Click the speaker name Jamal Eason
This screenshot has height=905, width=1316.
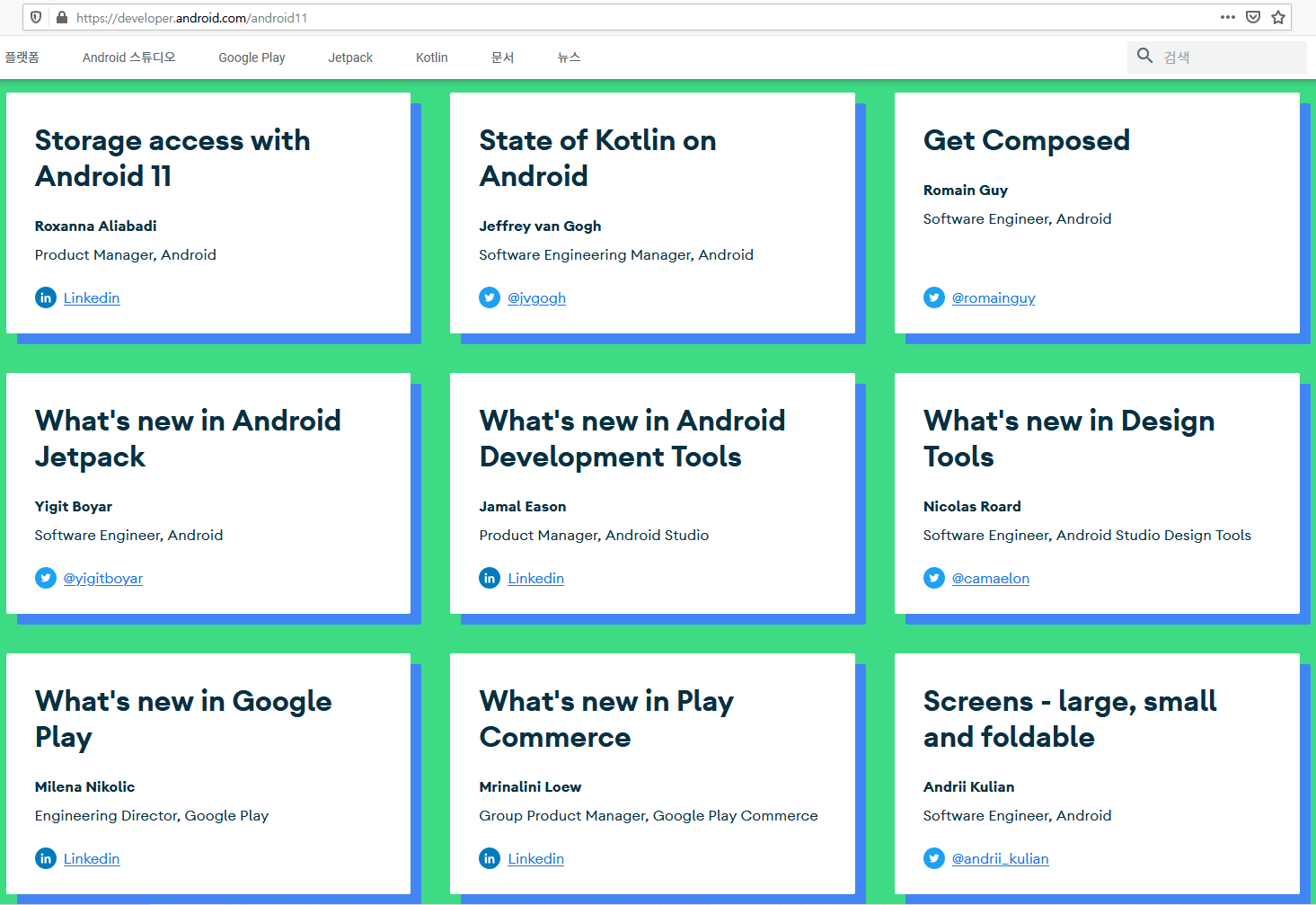[x=523, y=507]
